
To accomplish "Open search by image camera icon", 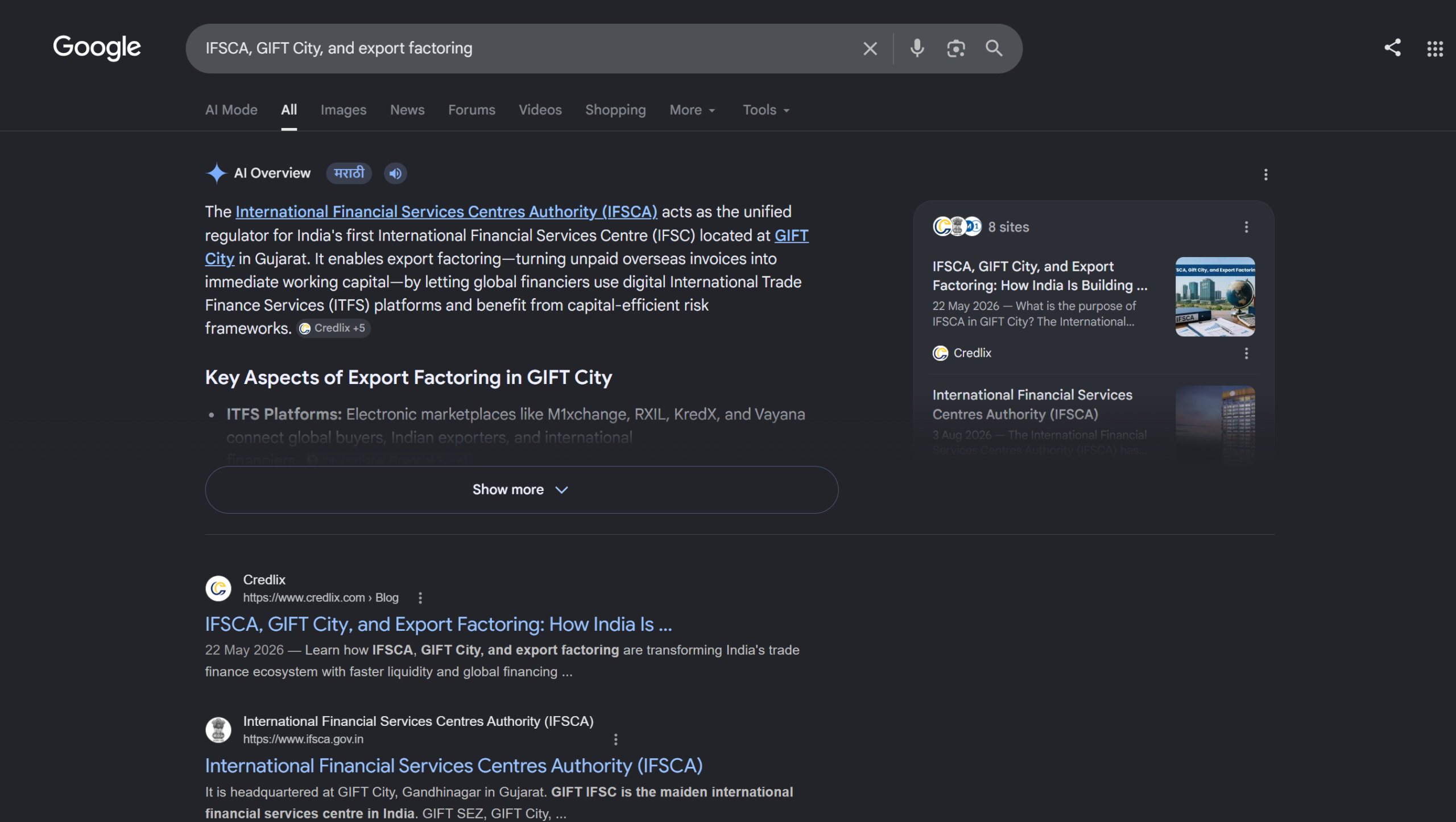I will tap(955, 48).
